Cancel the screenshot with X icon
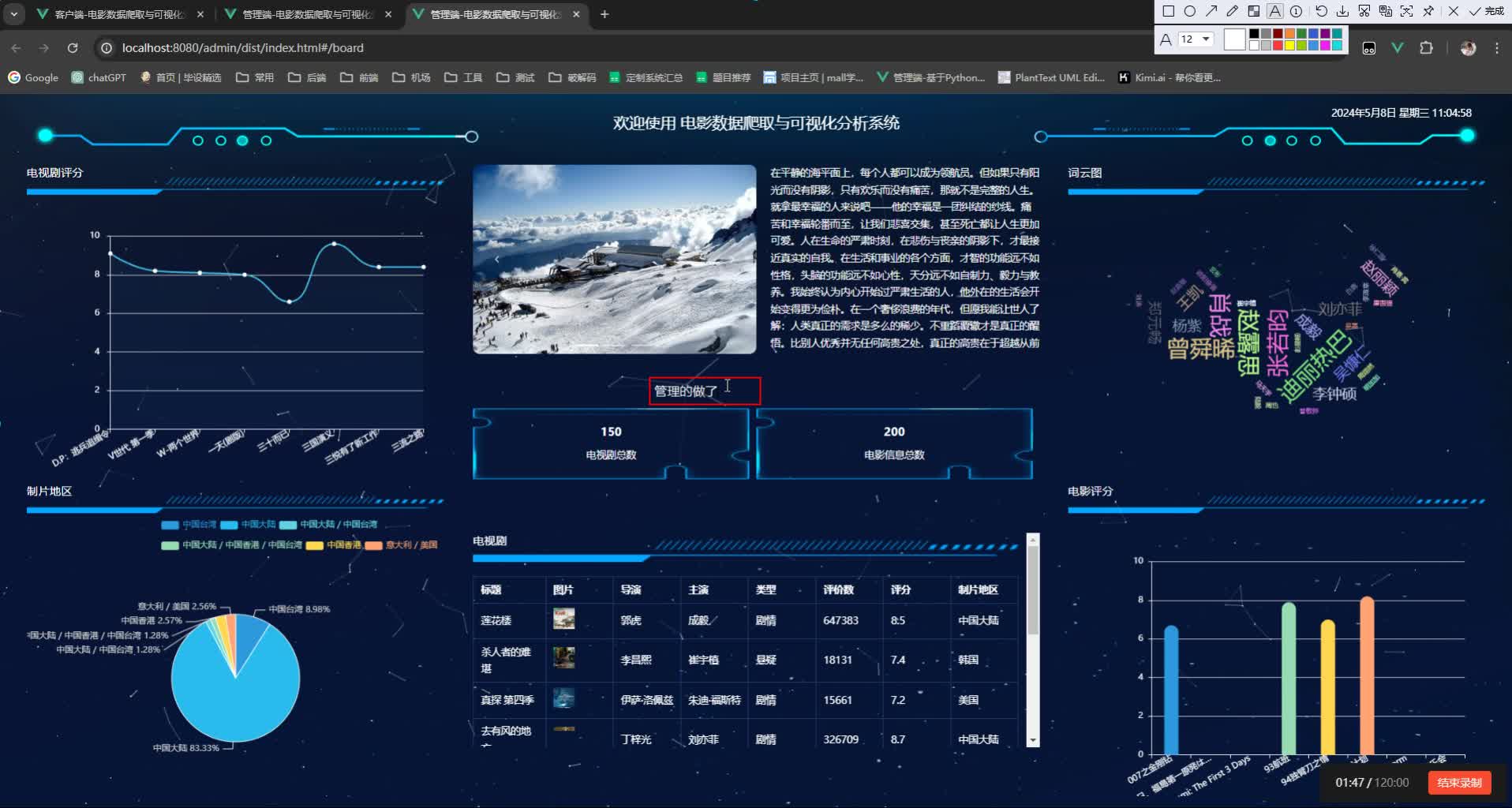 1454,11
